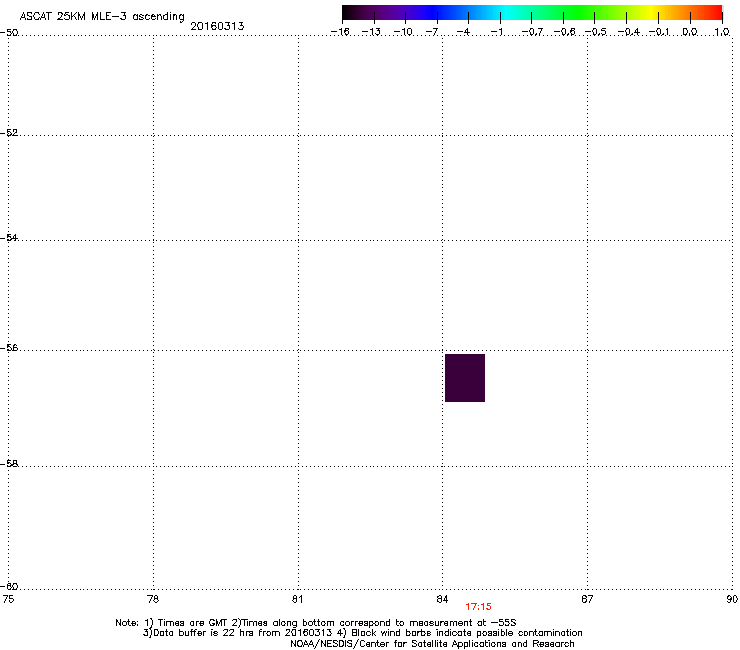
Task: Click the note line 'Times are GMT'
Action: (x=316, y=623)
